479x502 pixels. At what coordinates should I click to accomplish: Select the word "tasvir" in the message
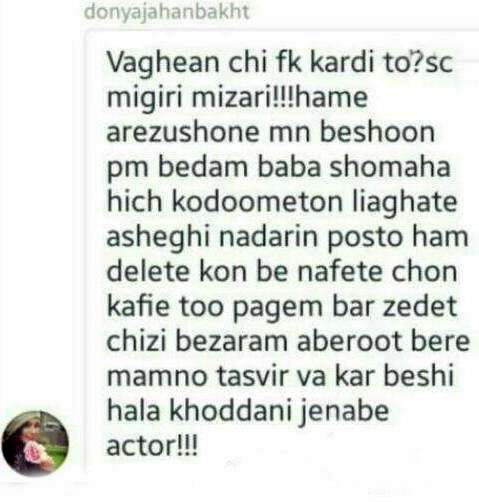(x=253, y=376)
